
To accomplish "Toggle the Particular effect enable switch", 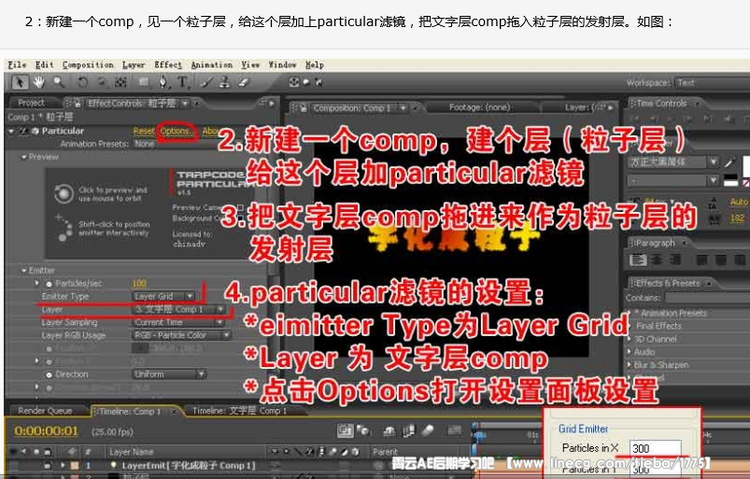I will coord(23,131).
